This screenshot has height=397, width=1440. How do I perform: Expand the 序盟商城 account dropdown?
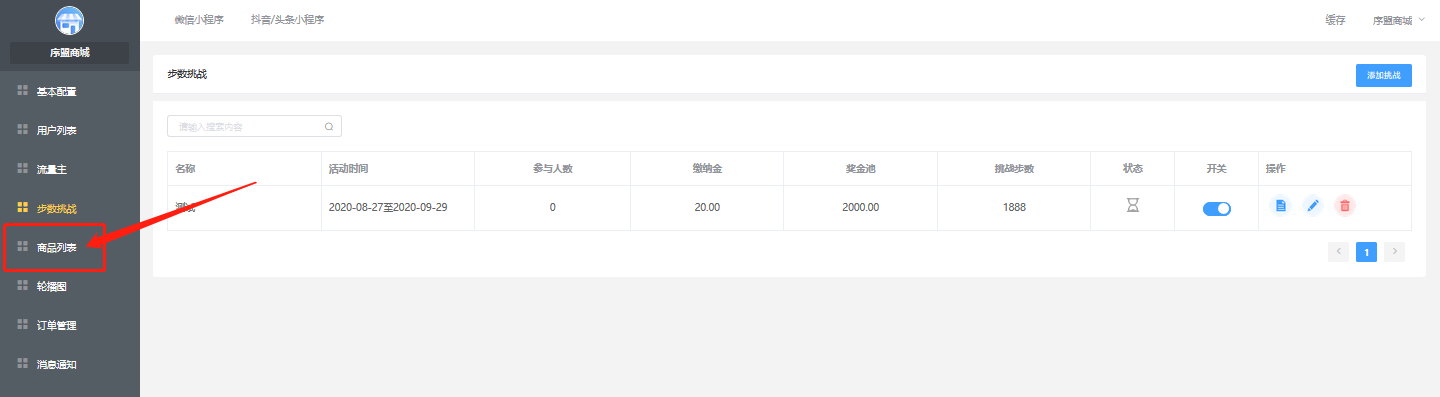pos(1399,20)
